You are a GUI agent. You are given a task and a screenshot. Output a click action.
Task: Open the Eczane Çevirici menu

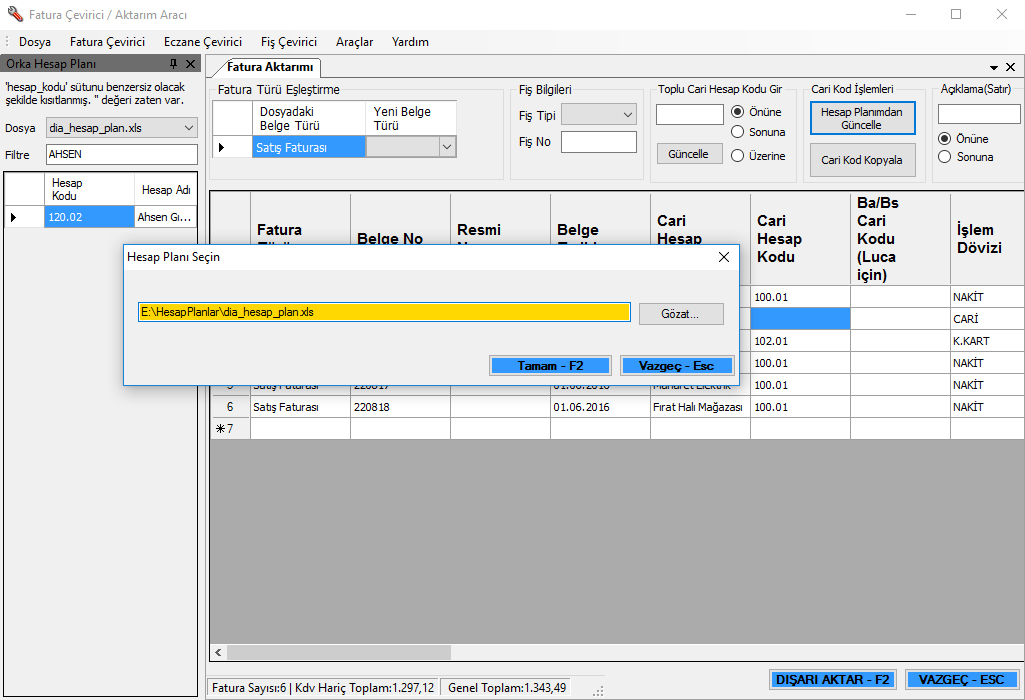point(203,42)
